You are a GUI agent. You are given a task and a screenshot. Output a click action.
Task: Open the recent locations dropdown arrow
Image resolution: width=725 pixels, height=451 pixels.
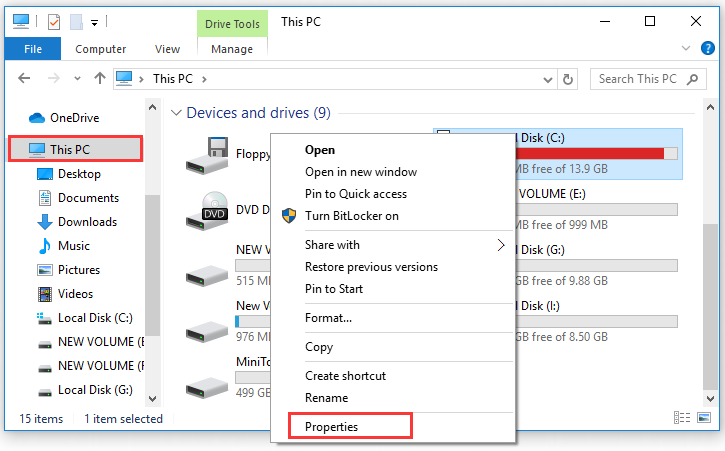click(x=77, y=79)
